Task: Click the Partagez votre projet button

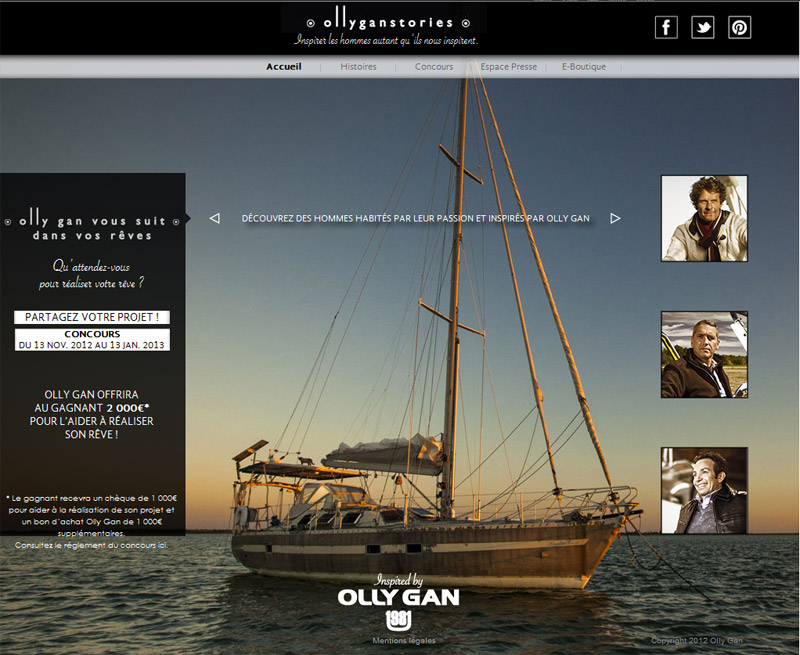Action: (x=92, y=317)
